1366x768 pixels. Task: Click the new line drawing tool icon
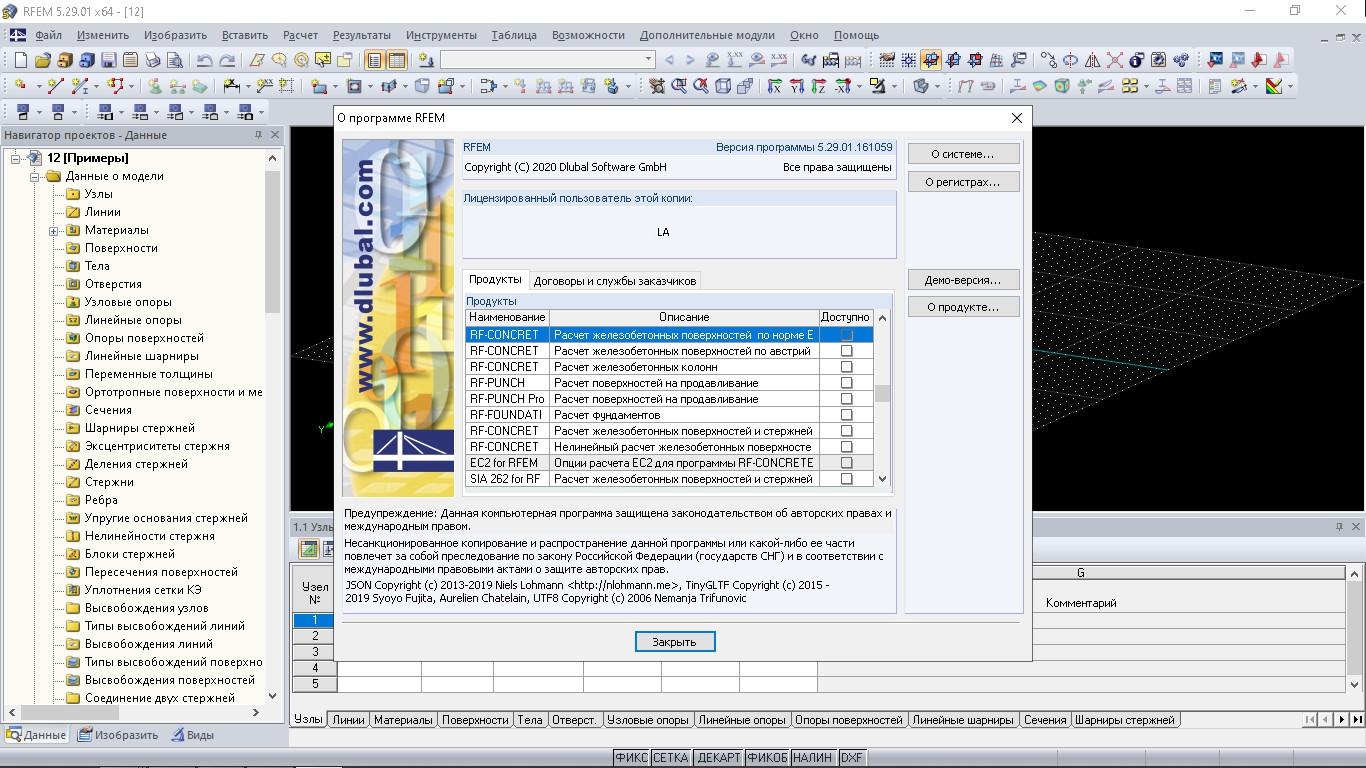click(x=56, y=87)
